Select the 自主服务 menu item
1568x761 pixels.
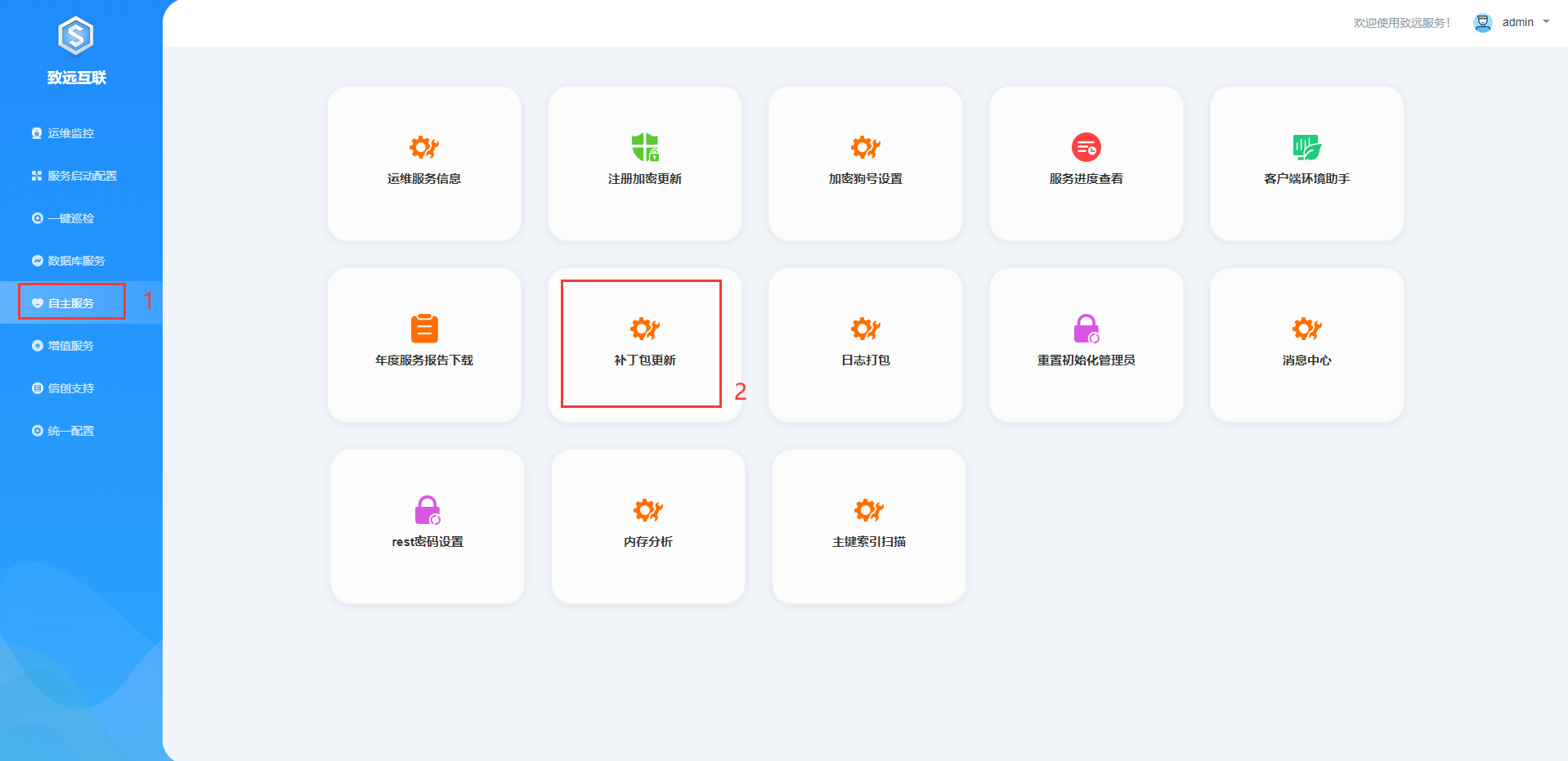click(81, 303)
